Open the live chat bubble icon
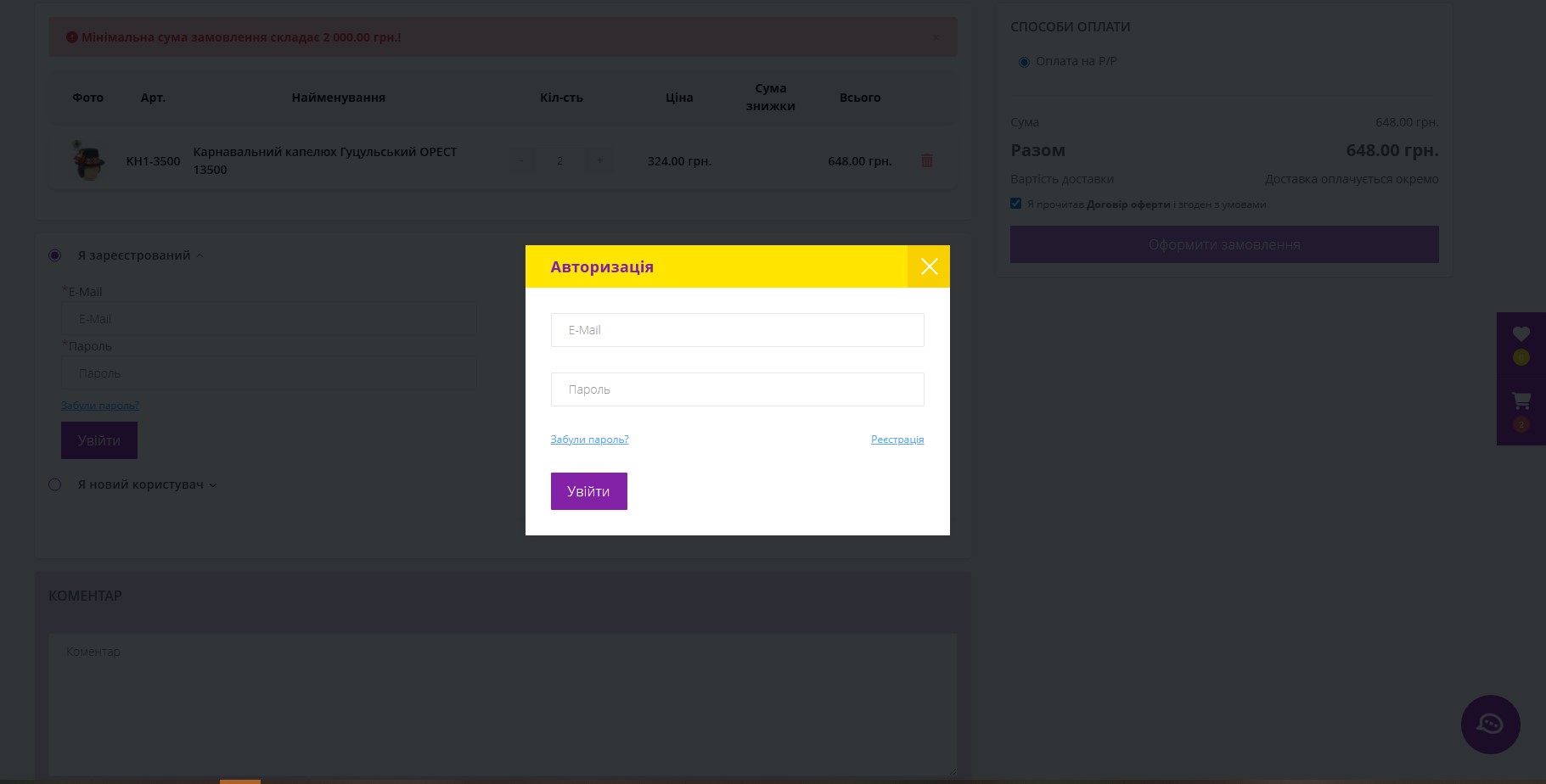This screenshot has height=784, width=1546. tap(1490, 724)
